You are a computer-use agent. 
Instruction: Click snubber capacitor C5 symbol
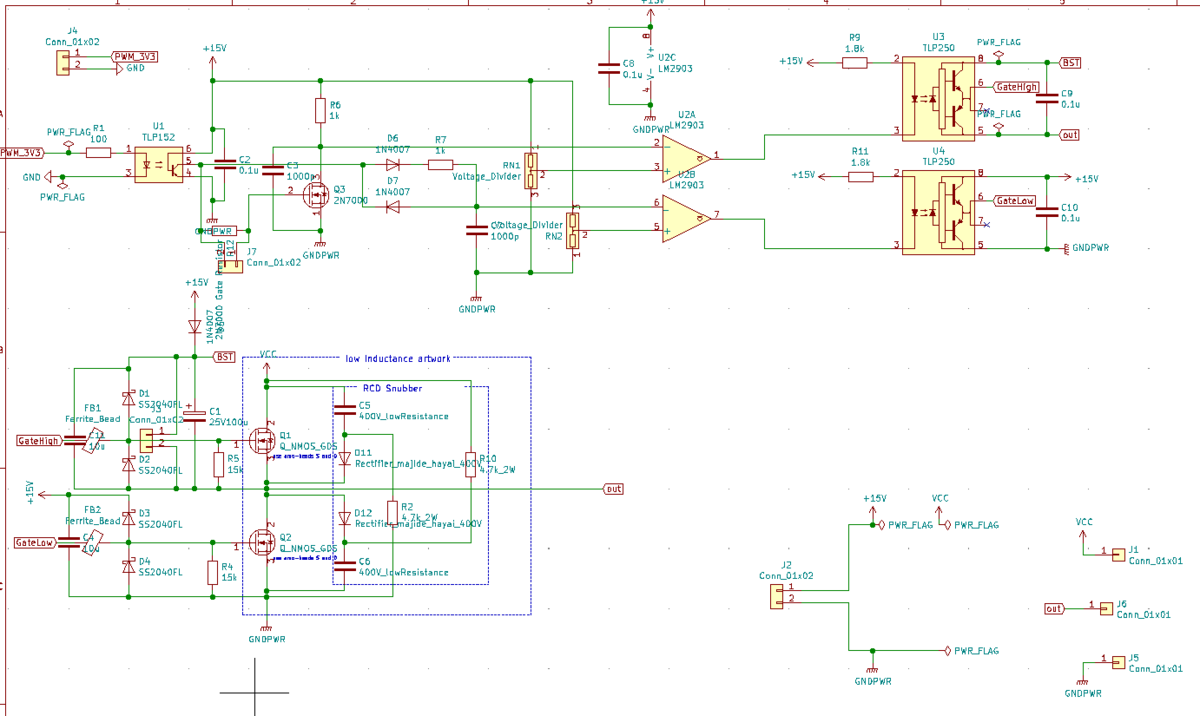[x=343, y=409]
